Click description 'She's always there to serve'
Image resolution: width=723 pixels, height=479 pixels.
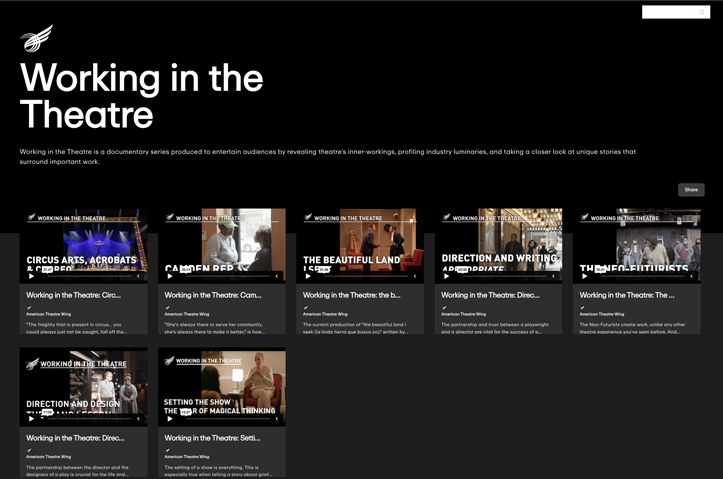tap(215, 328)
